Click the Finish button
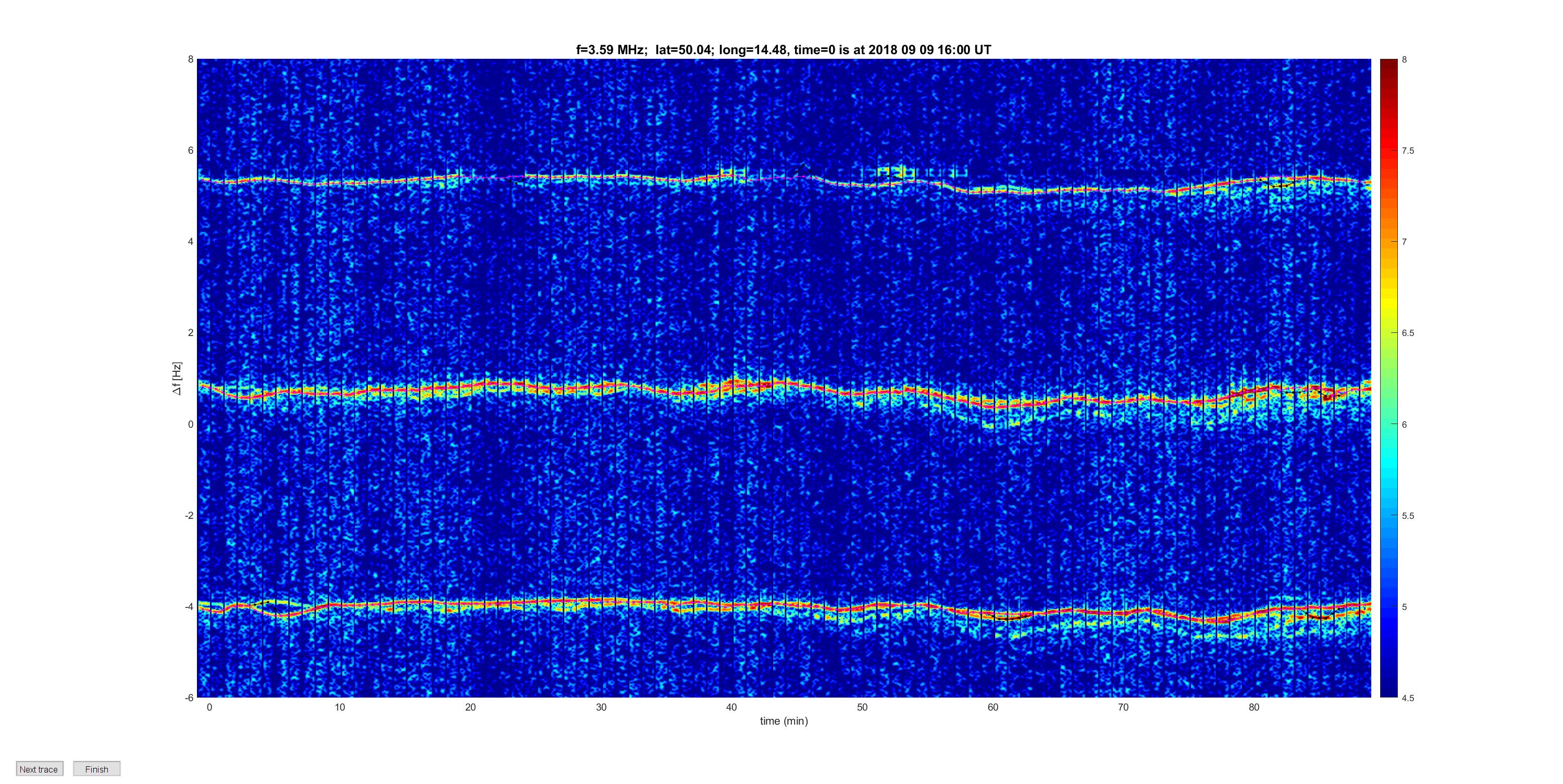1563x784 pixels. click(96, 769)
